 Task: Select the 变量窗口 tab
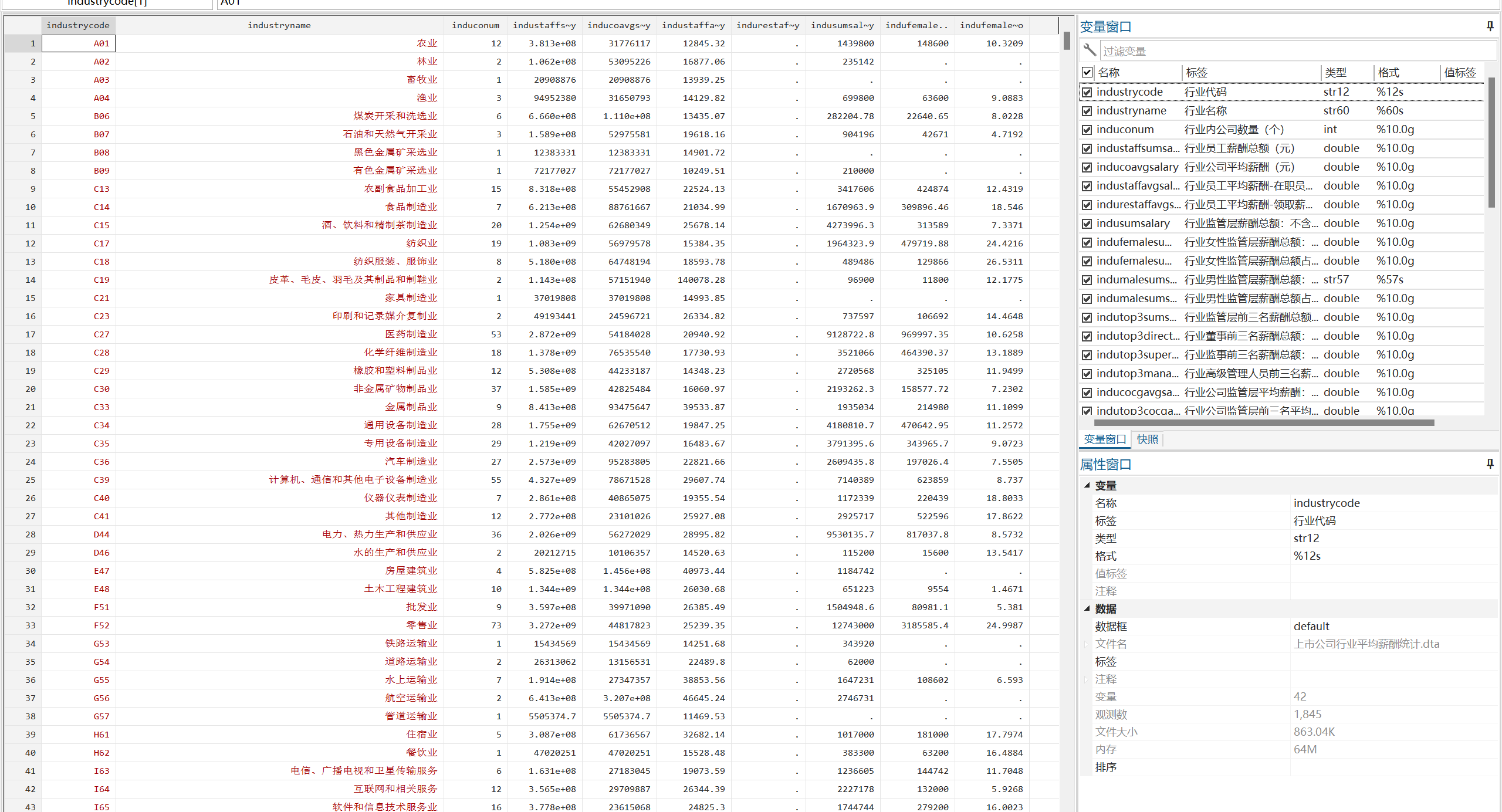click(x=1105, y=439)
